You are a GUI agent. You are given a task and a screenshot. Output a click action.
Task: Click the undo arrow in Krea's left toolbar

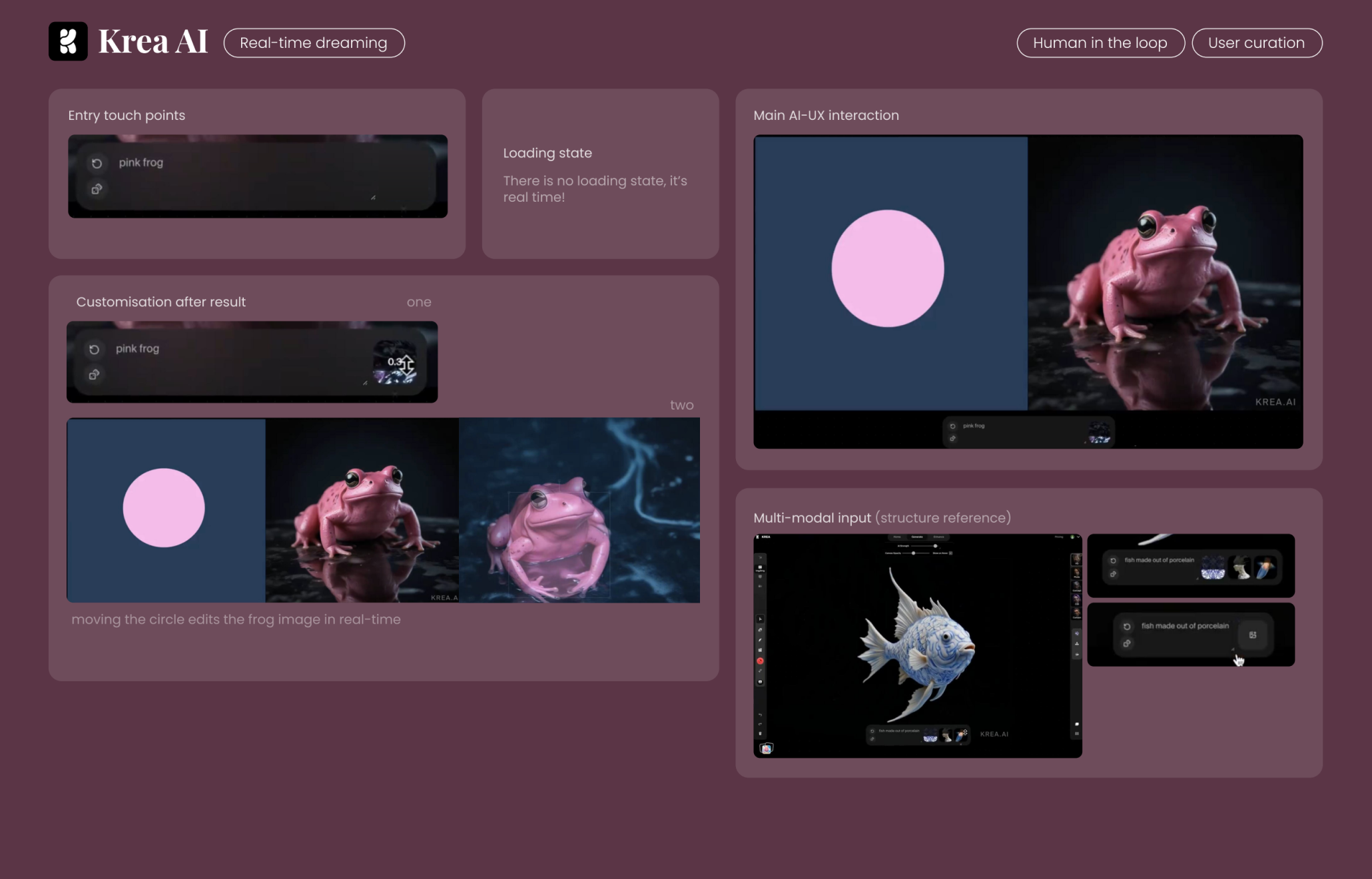[x=760, y=715]
